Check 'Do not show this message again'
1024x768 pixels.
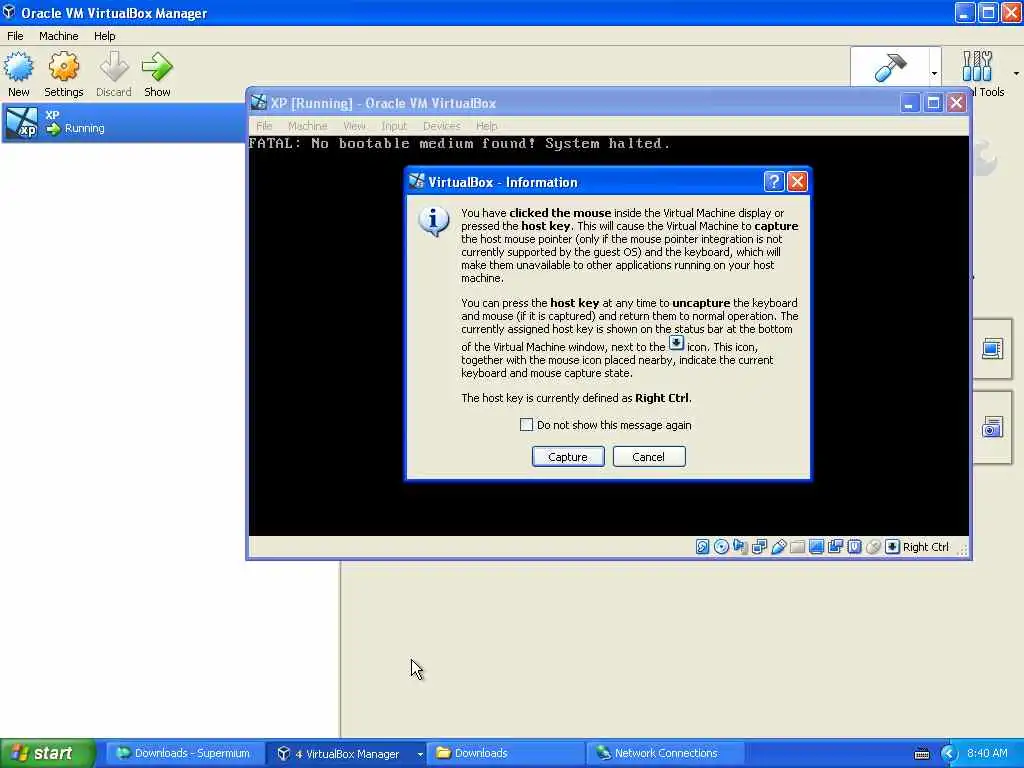[x=526, y=424]
